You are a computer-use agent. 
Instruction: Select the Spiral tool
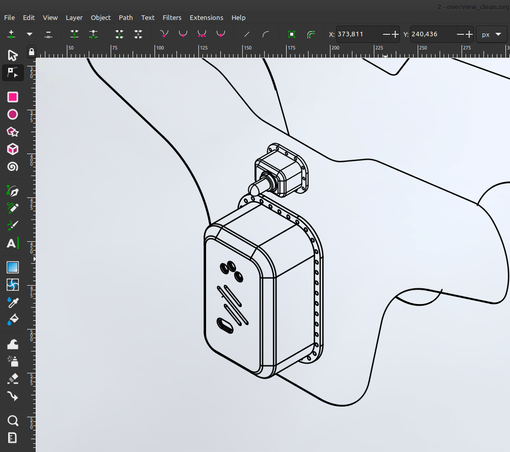pos(13,167)
